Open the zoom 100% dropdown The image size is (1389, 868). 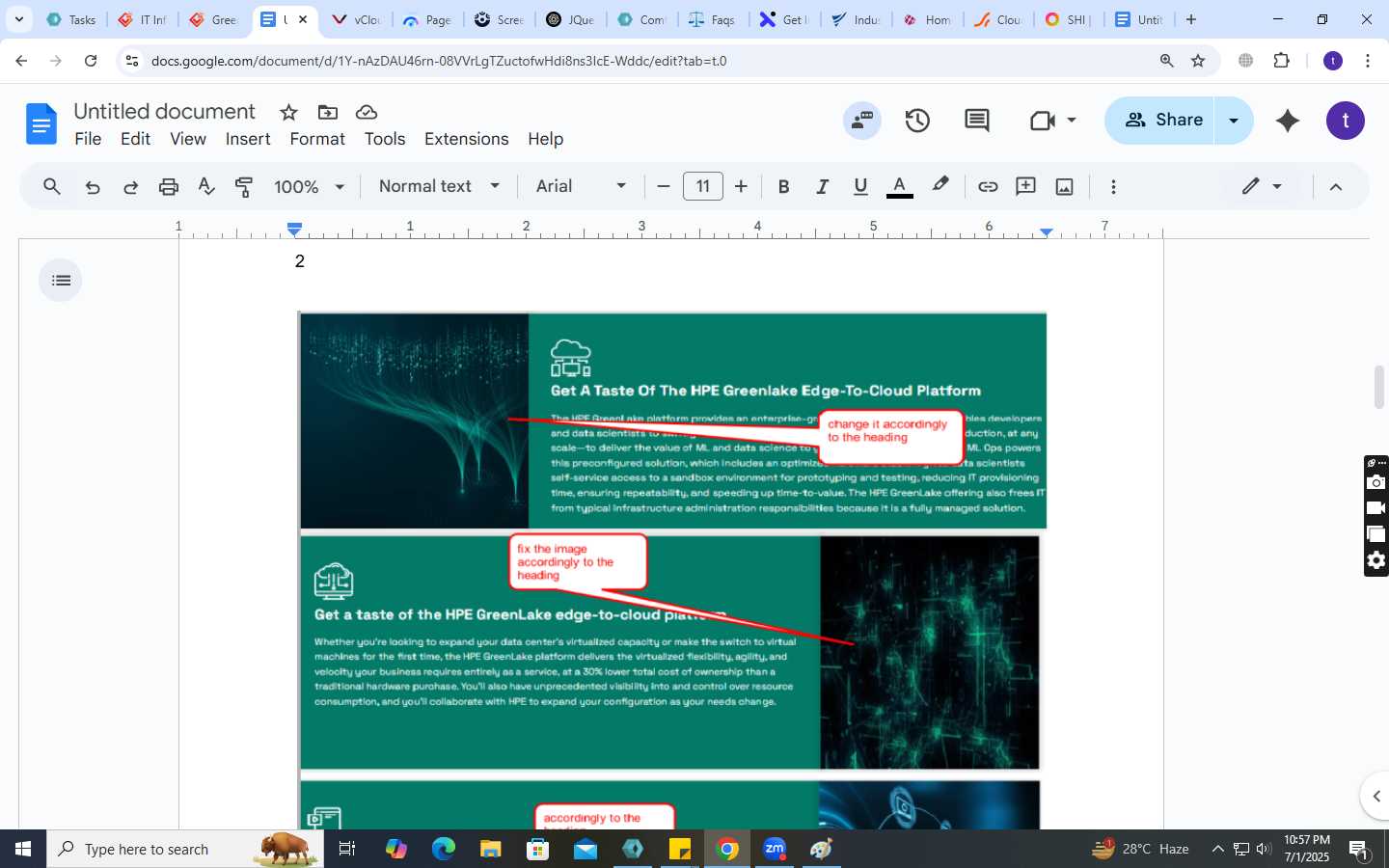pos(309,187)
